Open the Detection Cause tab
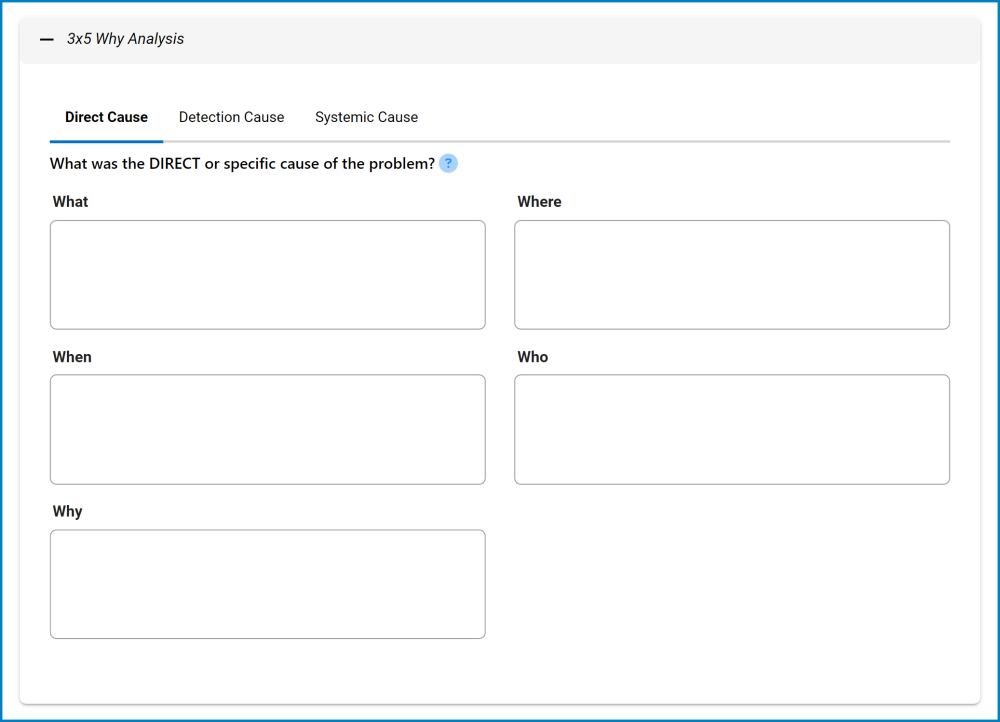This screenshot has height=722, width=1000. 231,117
